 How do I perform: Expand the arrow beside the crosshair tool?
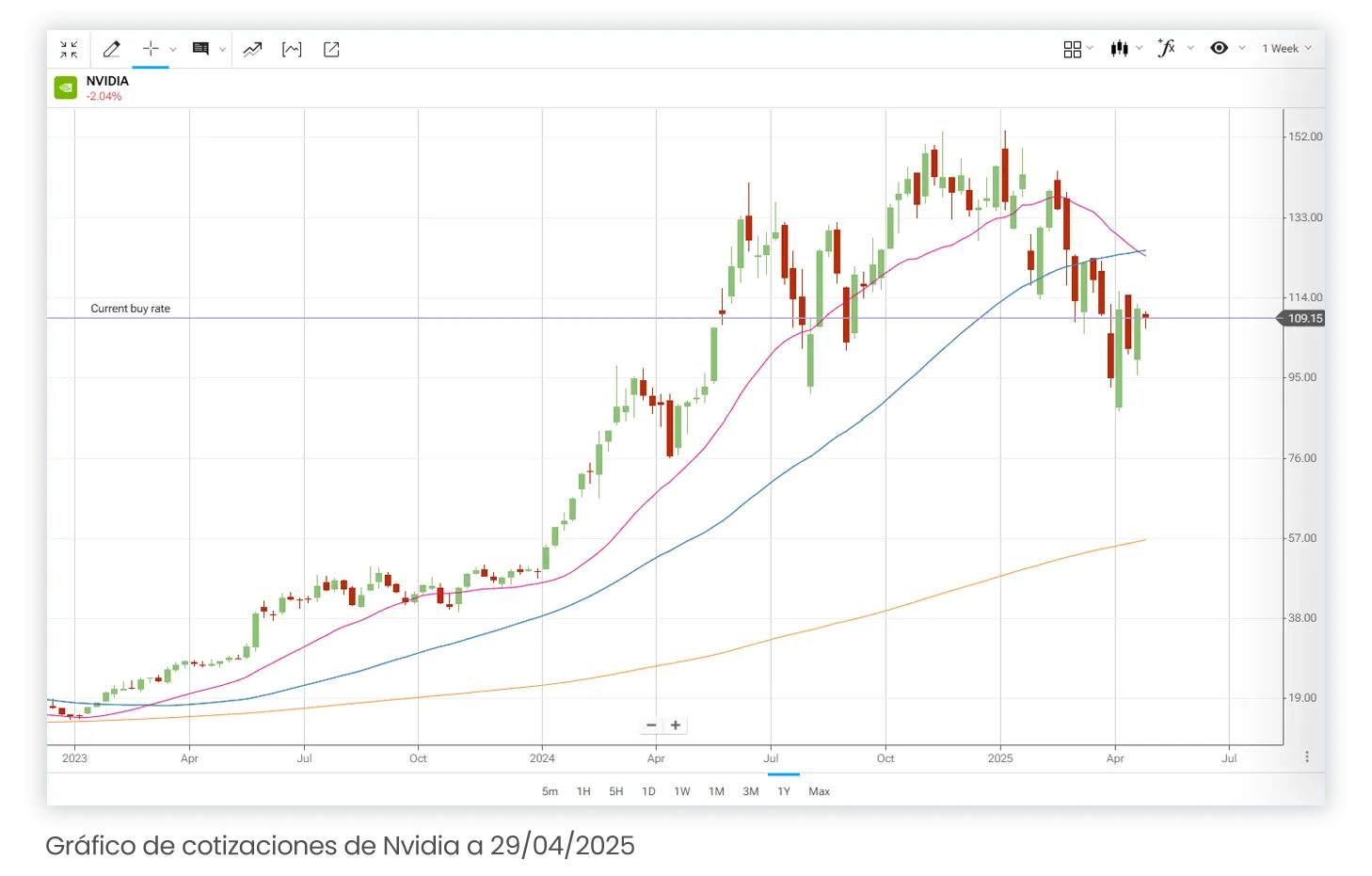[173, 50]
